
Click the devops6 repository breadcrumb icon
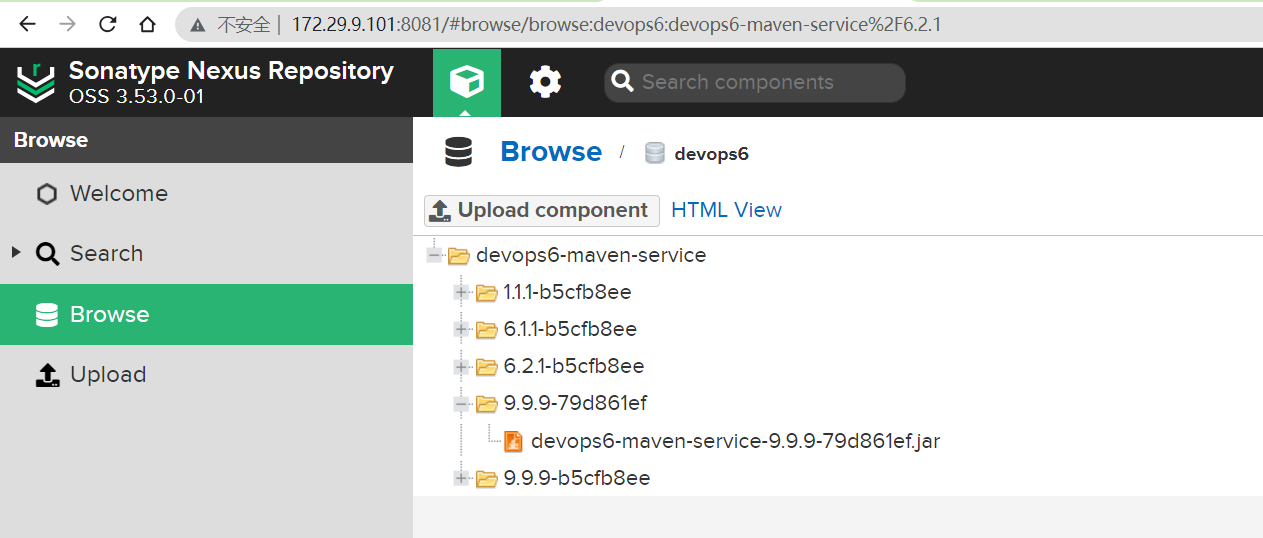click(655, 153)
